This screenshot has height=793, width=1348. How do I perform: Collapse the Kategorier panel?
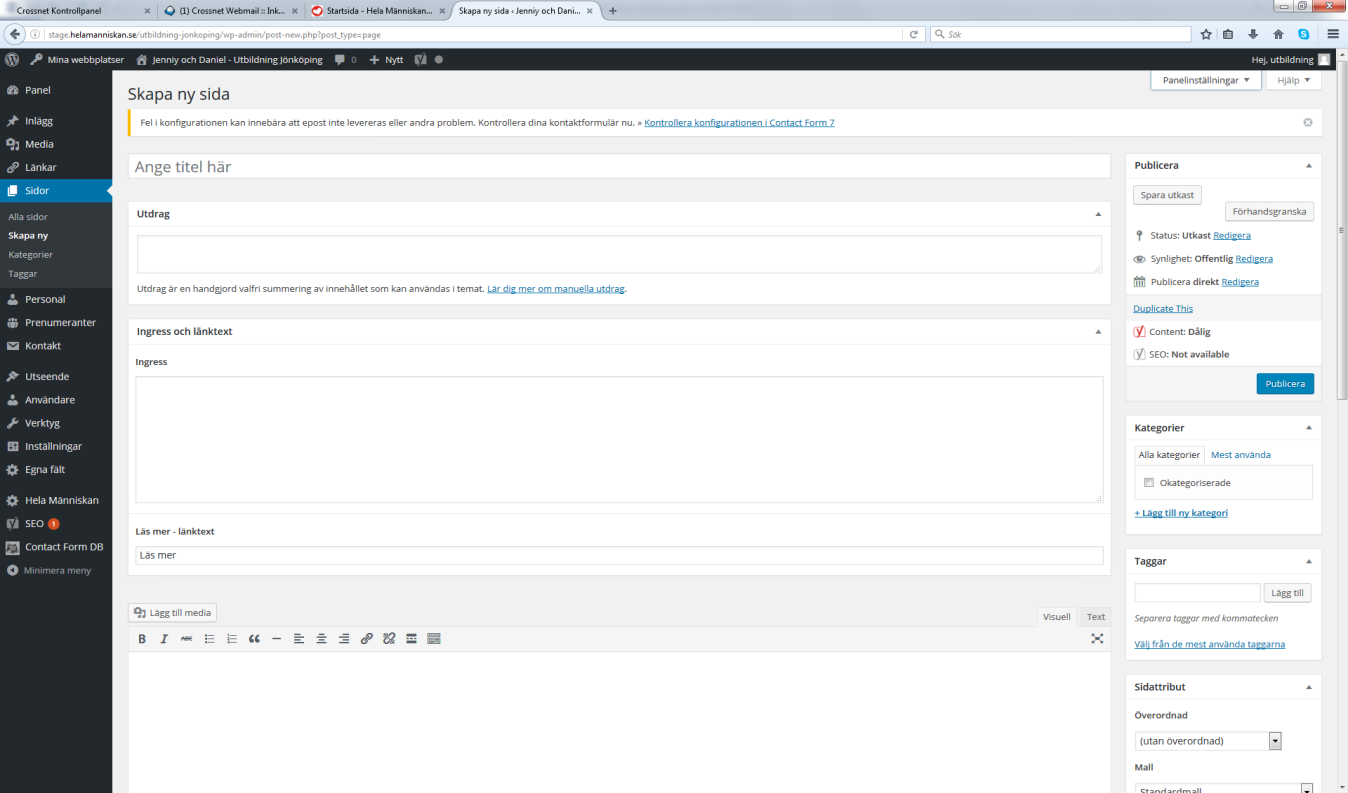point(1309,428)
